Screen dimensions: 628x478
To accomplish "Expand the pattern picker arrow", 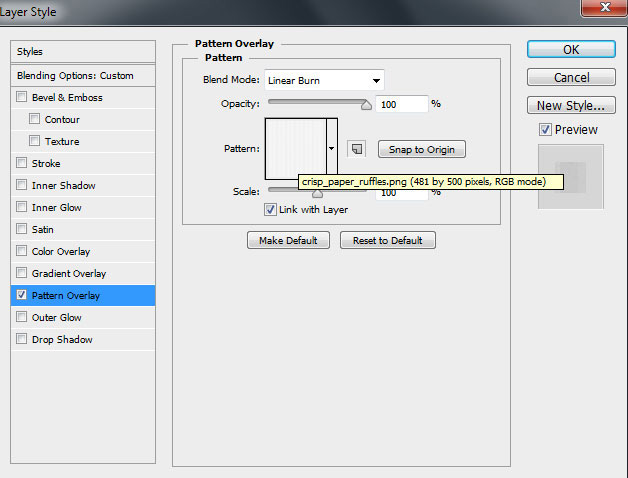I will [331, 149].
